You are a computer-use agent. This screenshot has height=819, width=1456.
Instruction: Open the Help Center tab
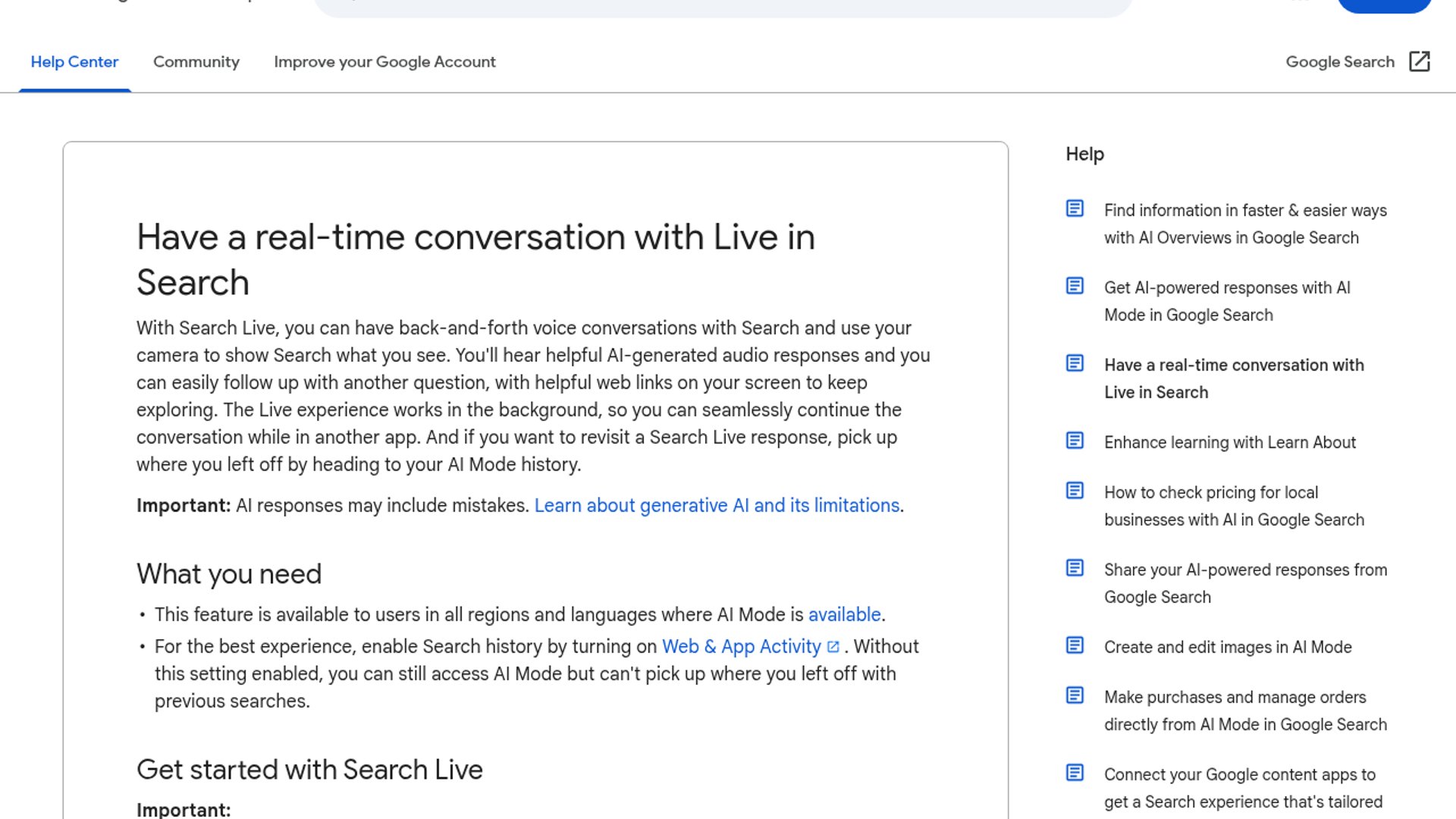[74, 62]
